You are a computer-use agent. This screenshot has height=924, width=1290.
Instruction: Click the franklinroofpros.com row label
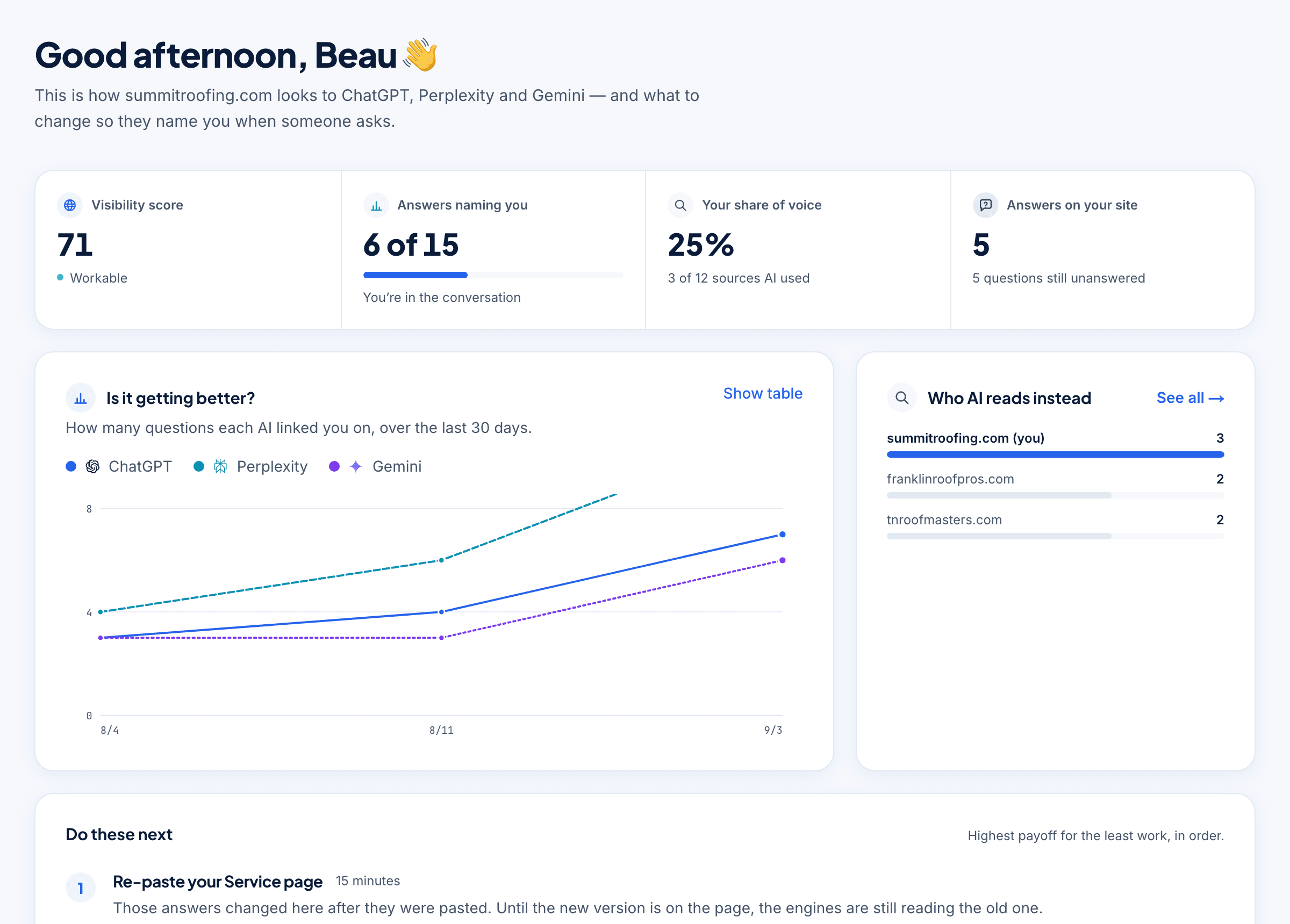point(950,479)
